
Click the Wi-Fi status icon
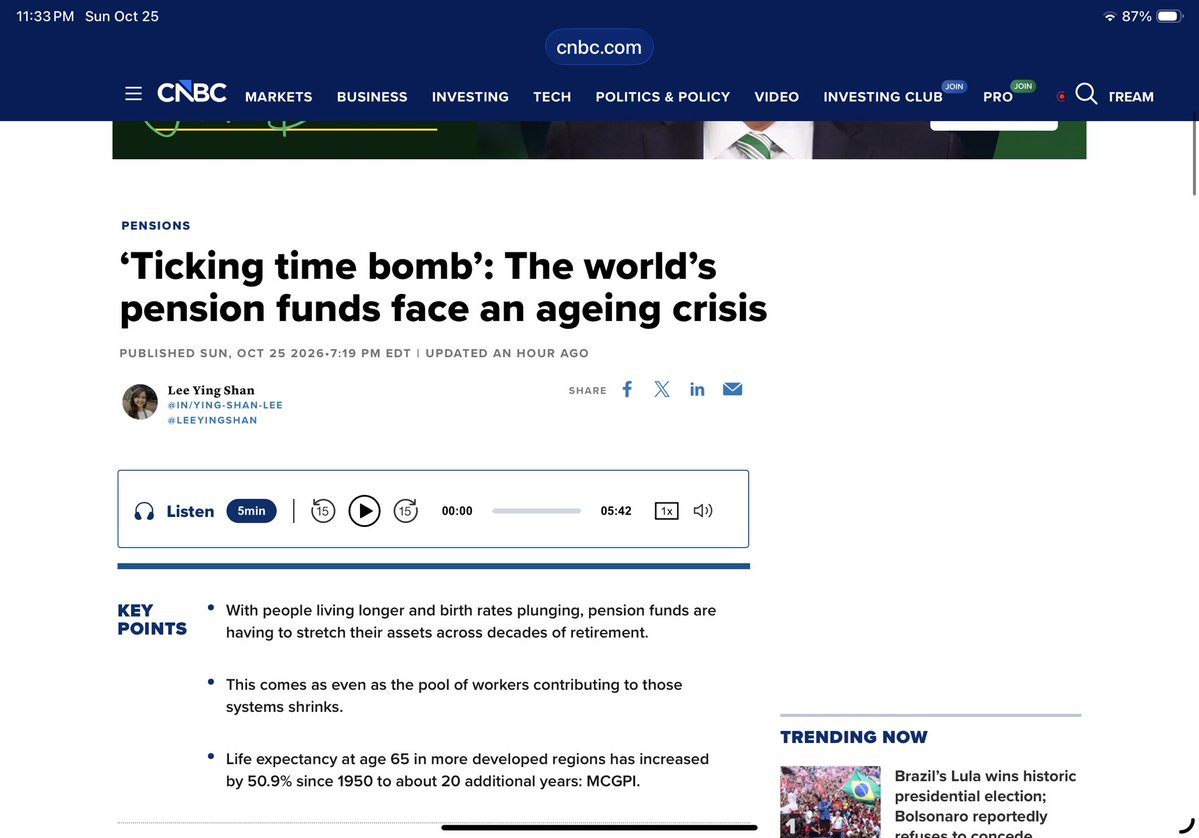click(1110, 17)
